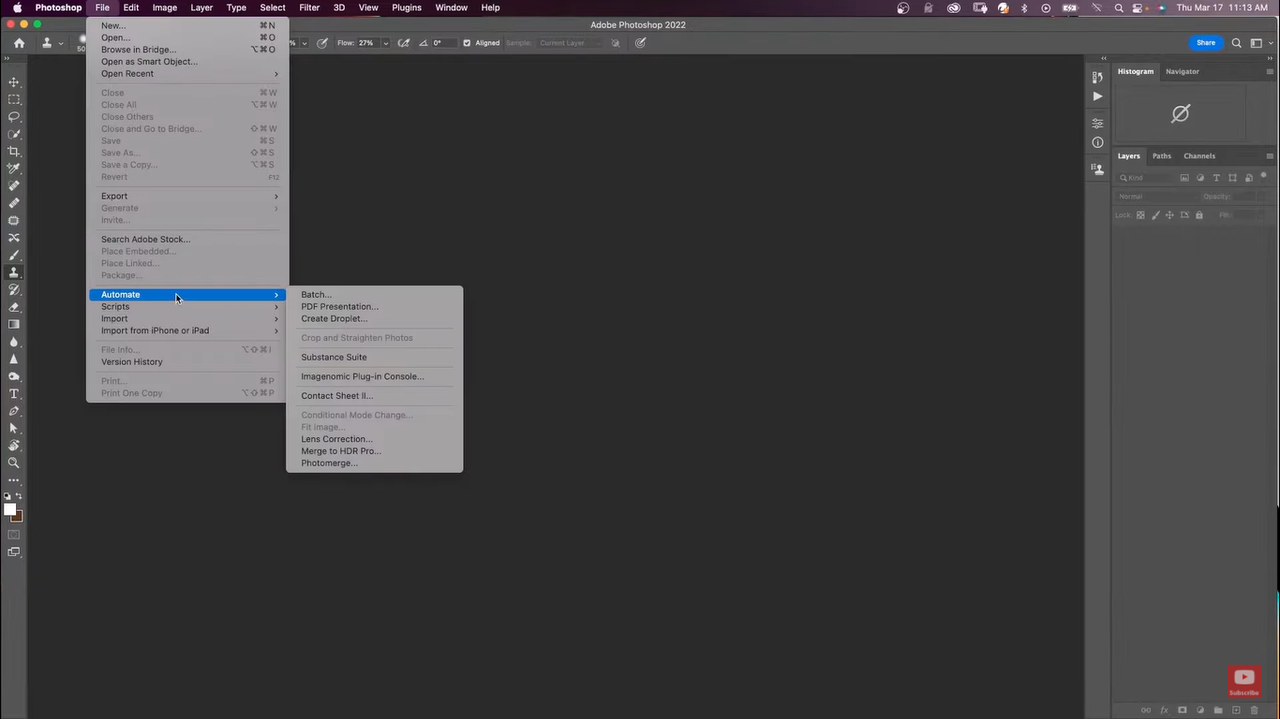1280x719 pixels.
Task: Toggle airbrush build-up effects
Action: (404, 43)
